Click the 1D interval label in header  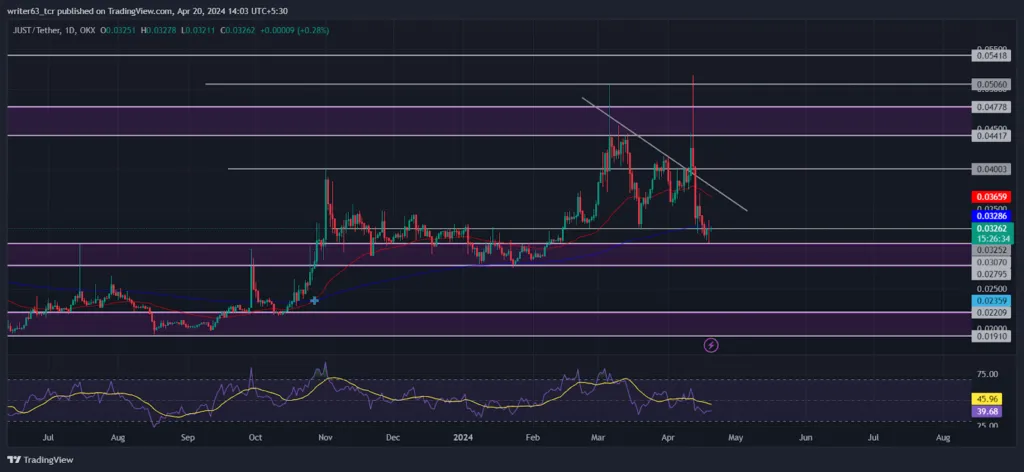click(70, 31)
